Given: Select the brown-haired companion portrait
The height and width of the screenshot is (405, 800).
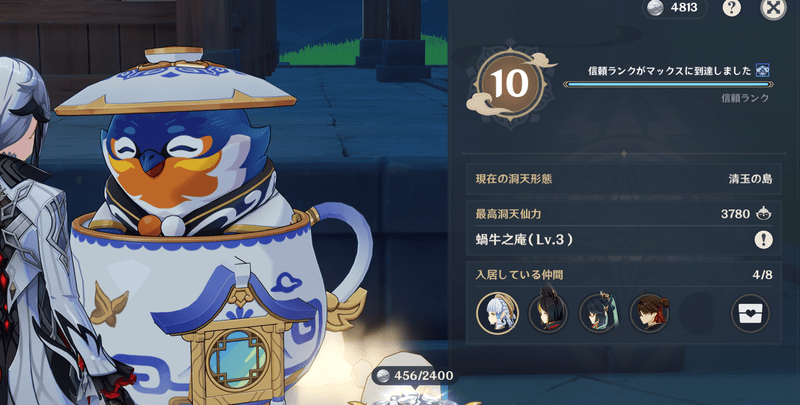Looking at the screenshot, I should pyautogui.click(x=649, y=313).
